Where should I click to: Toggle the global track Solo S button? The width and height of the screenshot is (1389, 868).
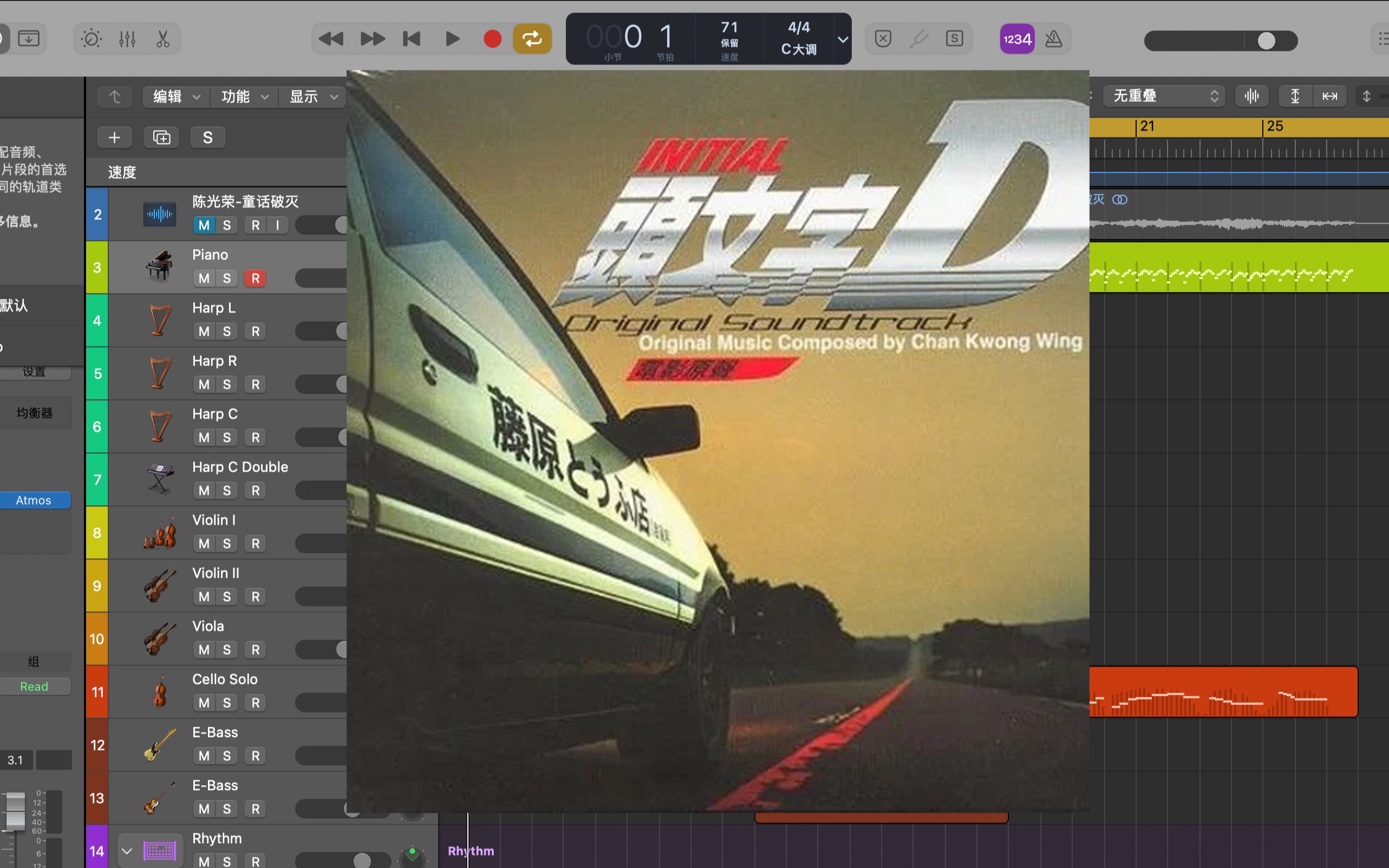tap(208, 137)
